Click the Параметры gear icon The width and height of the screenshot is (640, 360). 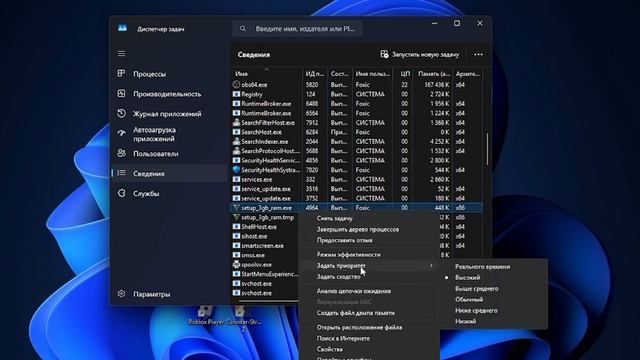121,293
